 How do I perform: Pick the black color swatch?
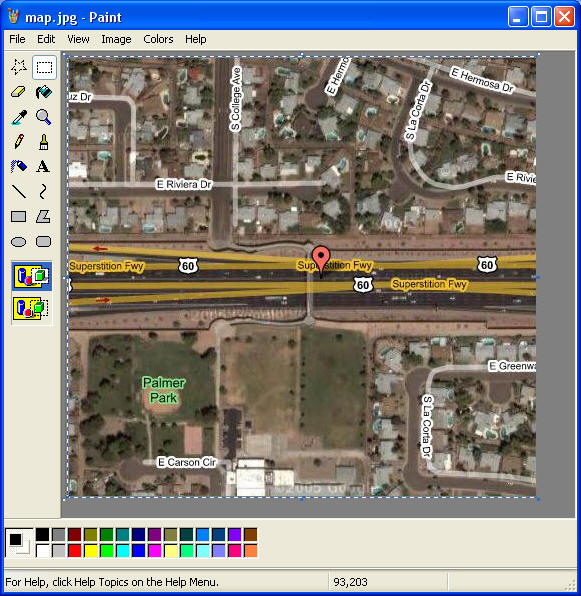[43, 534]
